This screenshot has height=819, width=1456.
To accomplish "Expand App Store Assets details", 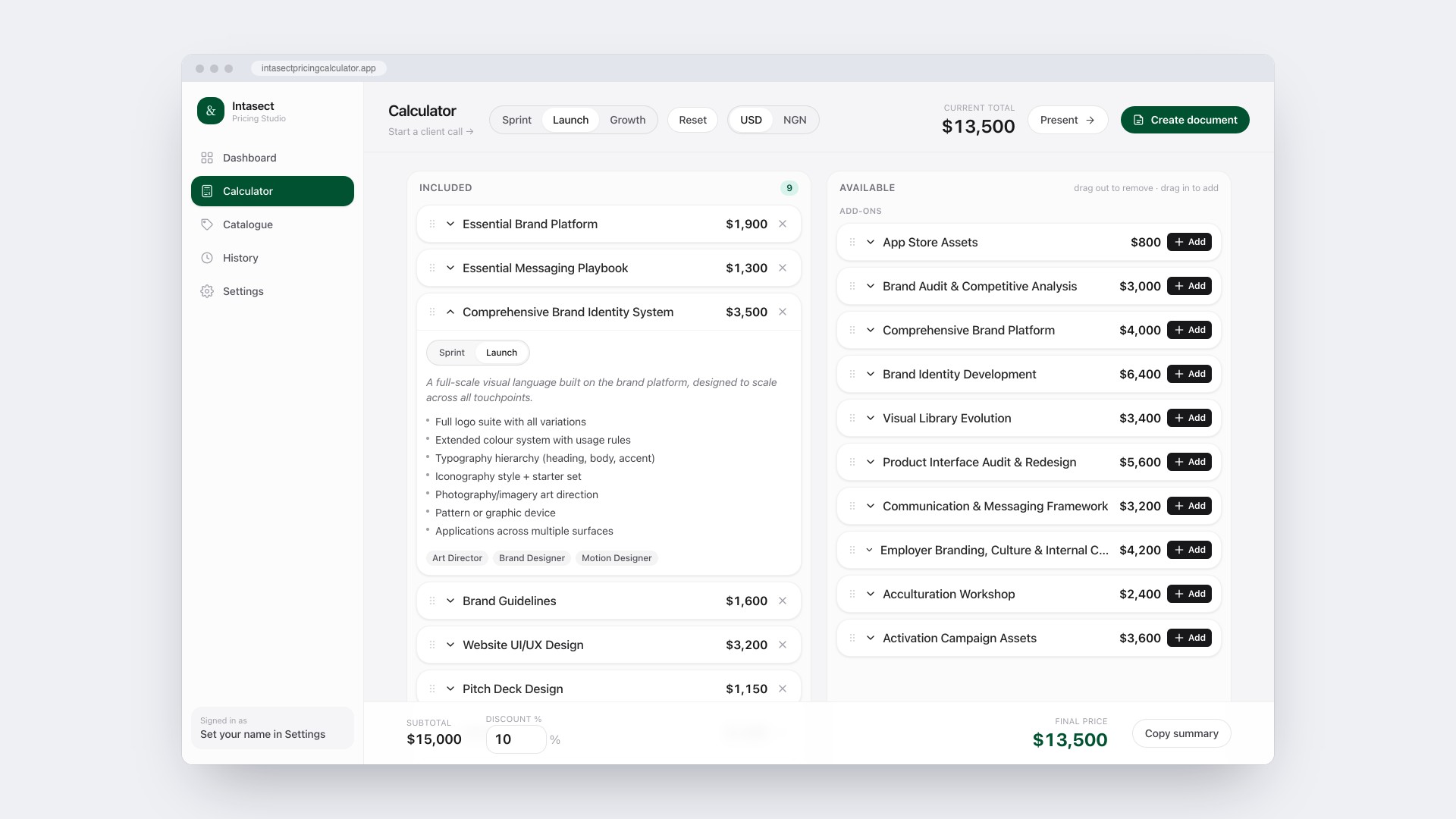I will click(x=871, y=242).
